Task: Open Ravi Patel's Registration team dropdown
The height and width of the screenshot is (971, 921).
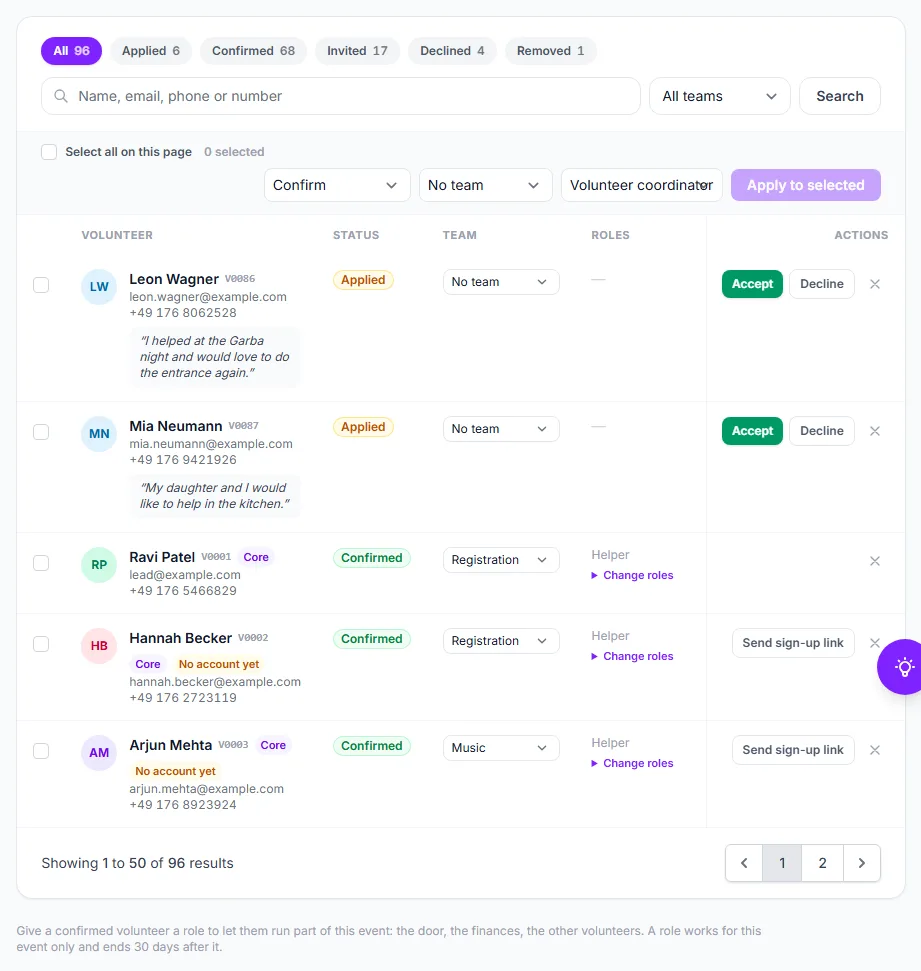Action: 501,560
